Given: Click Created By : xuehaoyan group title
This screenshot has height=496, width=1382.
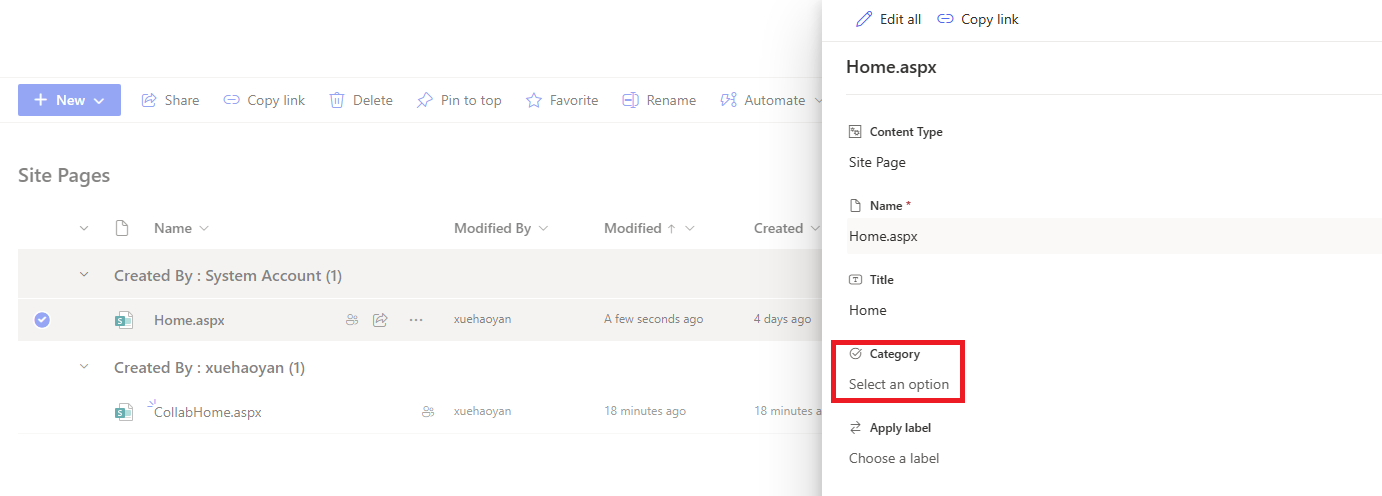Looking at the screenshot, I should 210,367.
